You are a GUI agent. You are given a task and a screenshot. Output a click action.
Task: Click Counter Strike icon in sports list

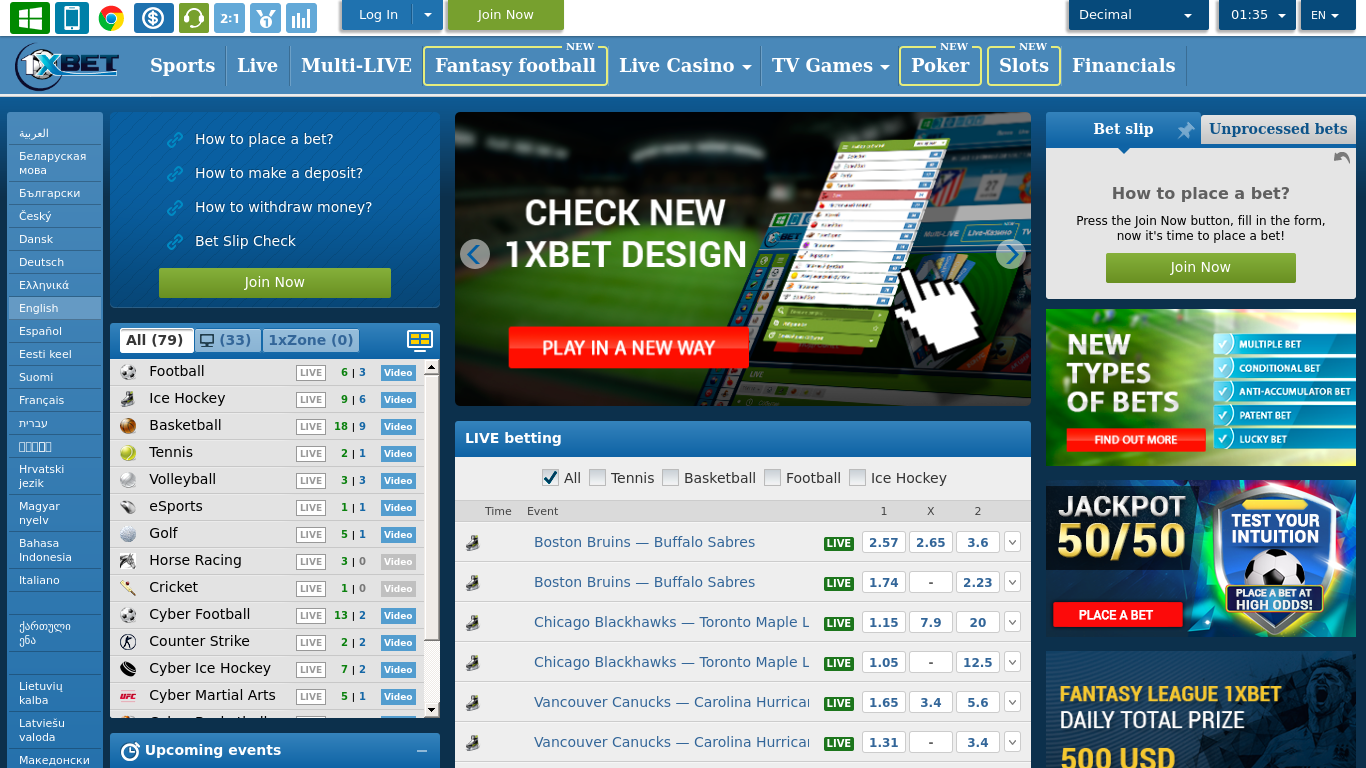click(128, 642)
